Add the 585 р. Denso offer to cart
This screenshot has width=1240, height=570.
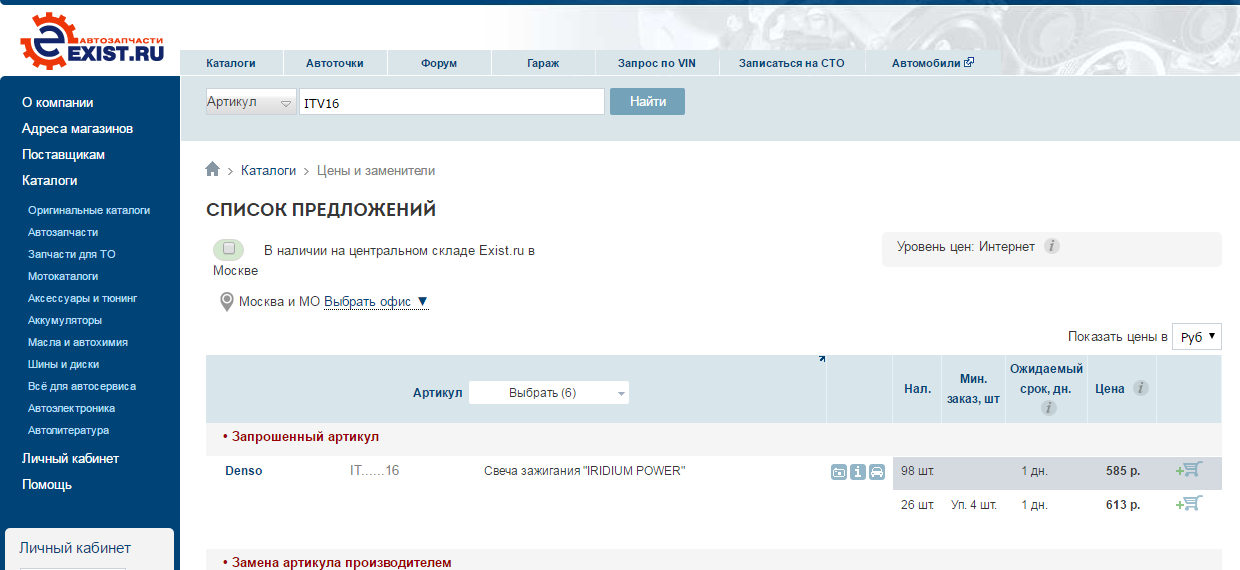click(1189, 470)
